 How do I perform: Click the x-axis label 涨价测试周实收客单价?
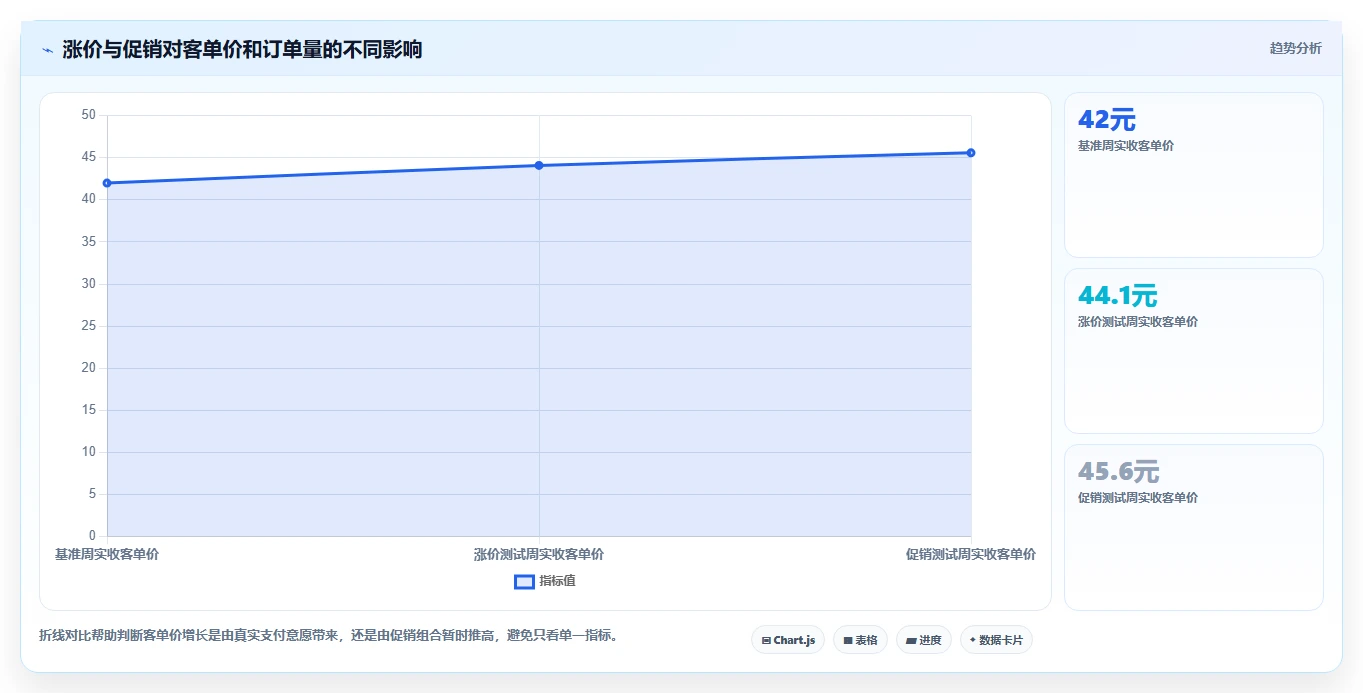pyautogui.click(x=539, y=554)
